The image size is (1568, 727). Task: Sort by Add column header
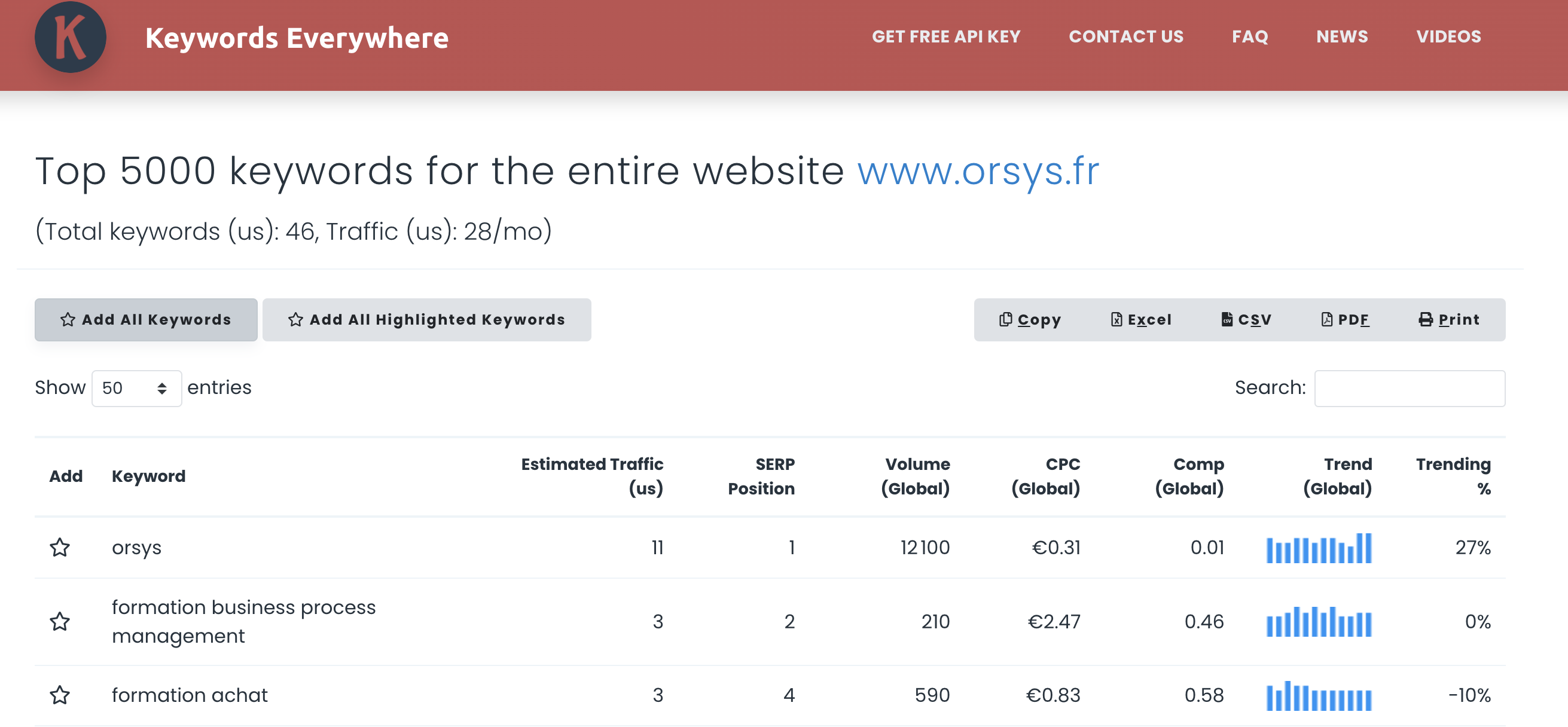click(66, 476)
